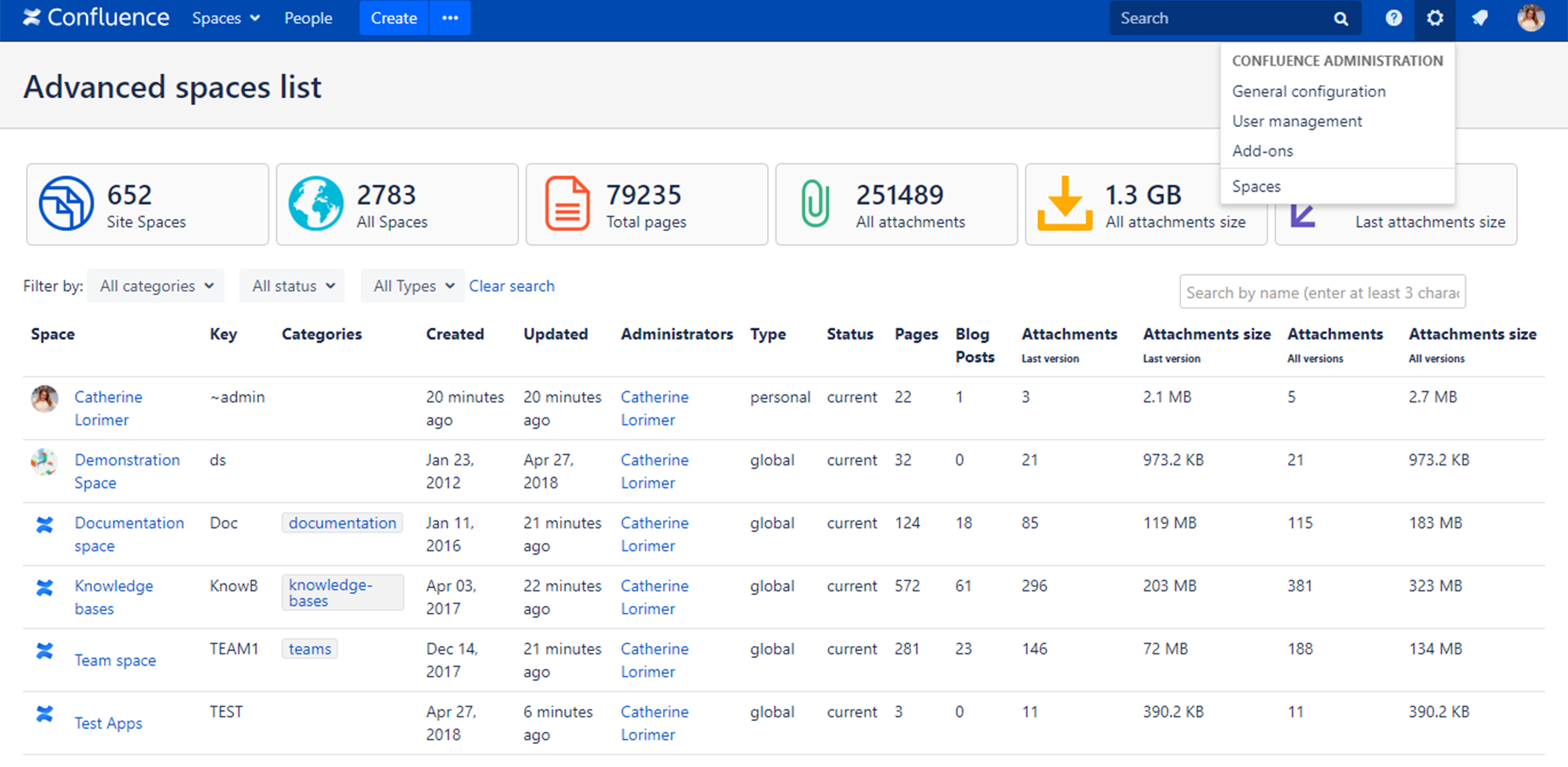1568x767 pixels.
Task: Click the Team space icon
Action: click(44, 651)
